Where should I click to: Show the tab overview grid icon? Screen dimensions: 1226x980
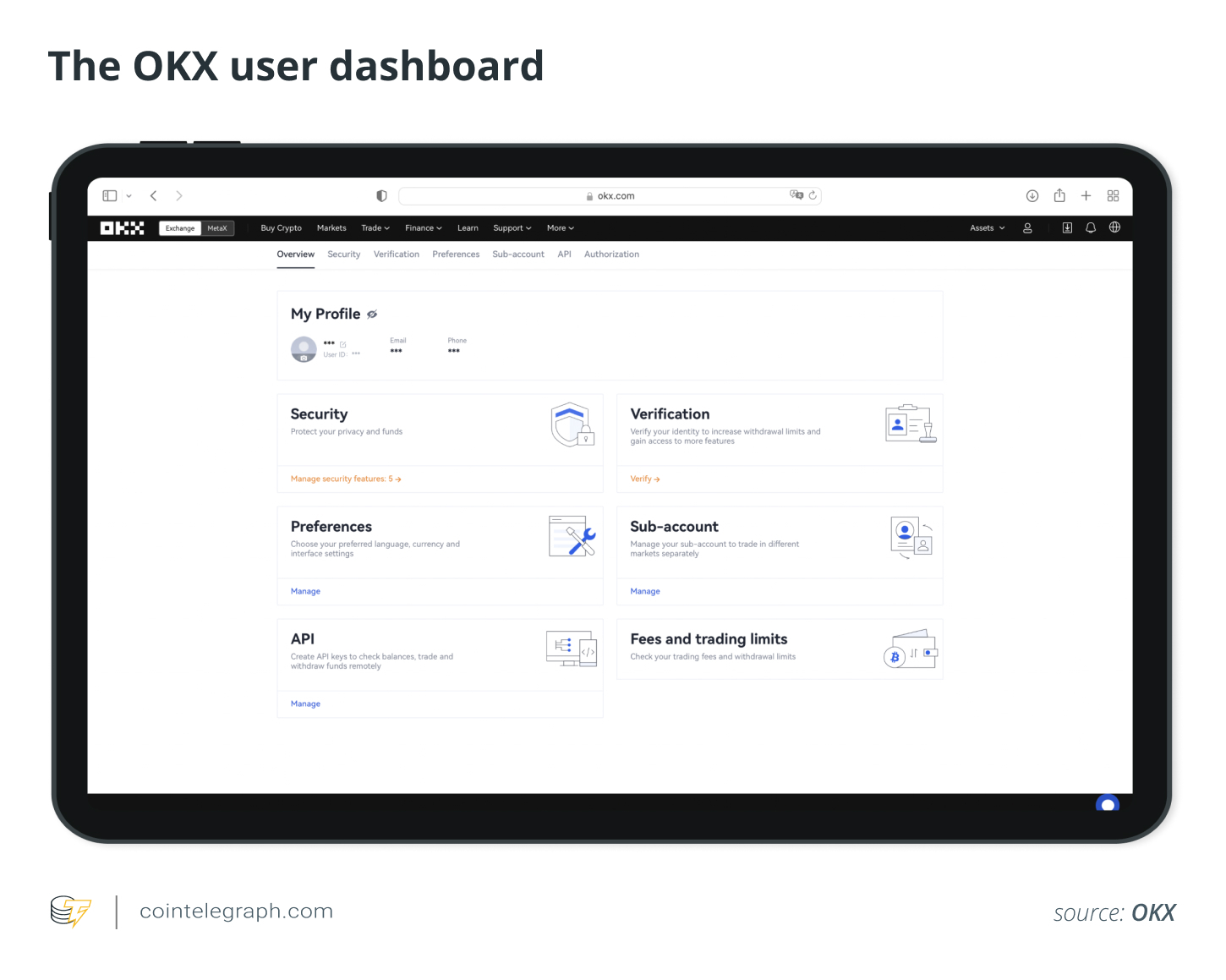click(x=1114, y=196)
